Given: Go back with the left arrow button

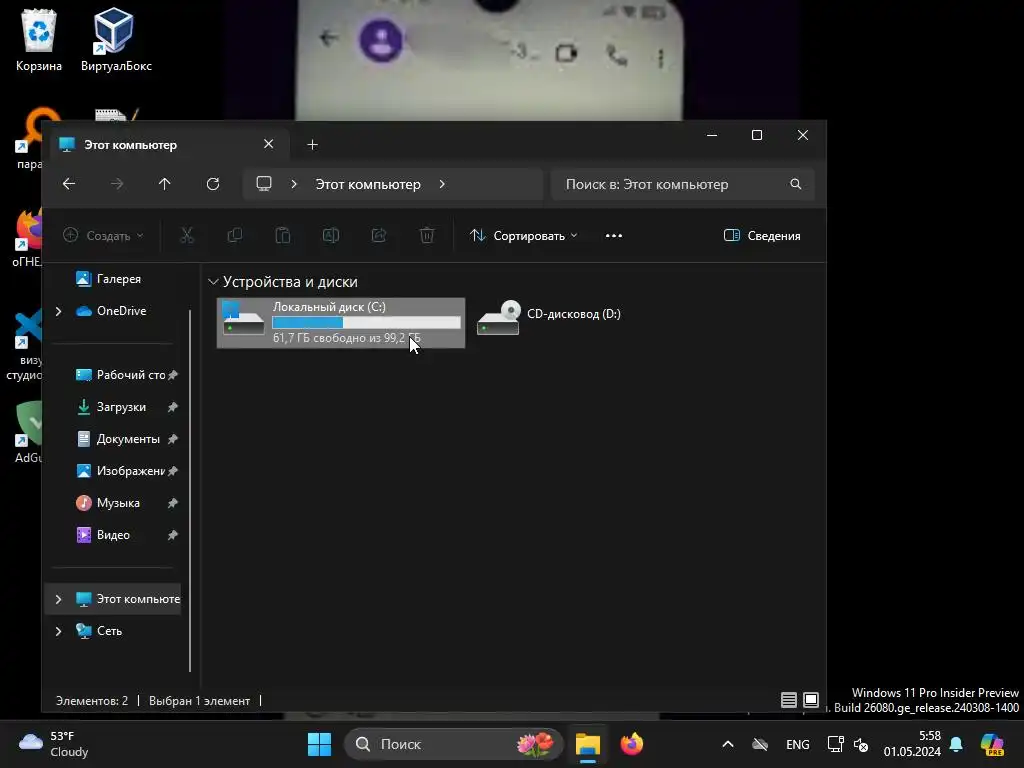Looking at the screenshot, I should [x=69, y=184].
